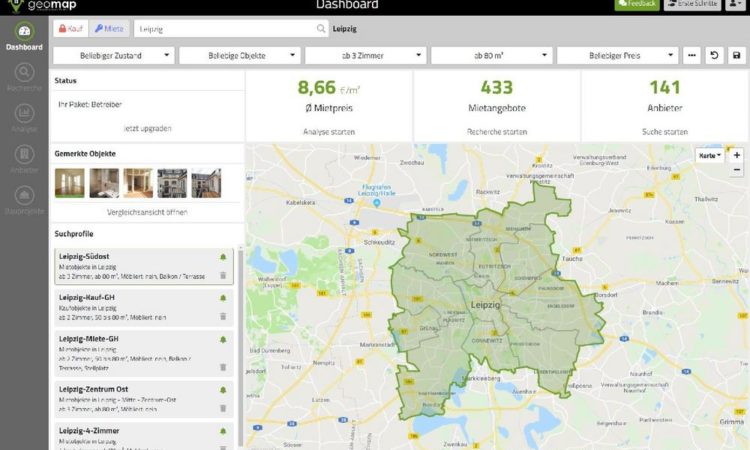Image resolution: width=750 pixels, height=450 pixels.
Task: Click the 433 Mietangebote value
Action: (497, 88)
